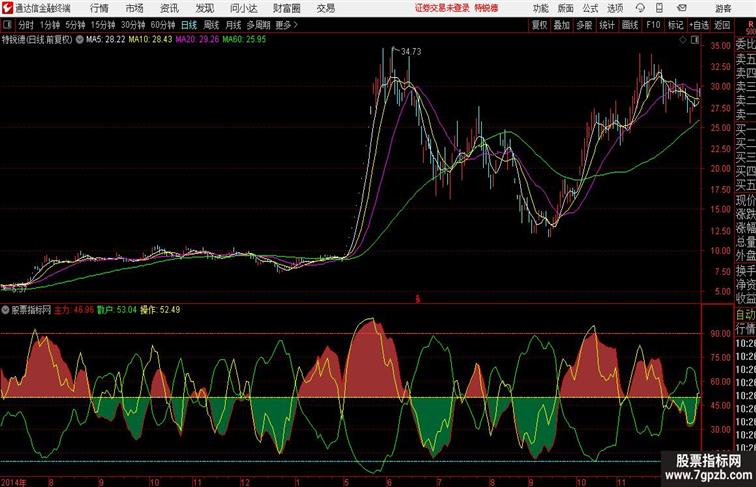Click the mobile phone icon in title bar
Viewport: 756px width, 487px height.
[x=660, y=8]
